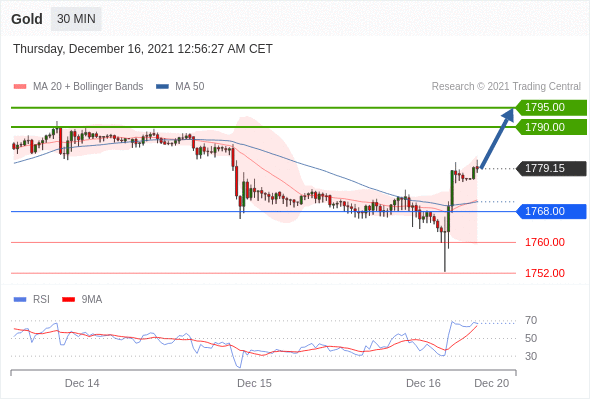Select the 1779.15 current price tag
The width and height of the screenshot is (590, 400).
click(x=551, y=168)
